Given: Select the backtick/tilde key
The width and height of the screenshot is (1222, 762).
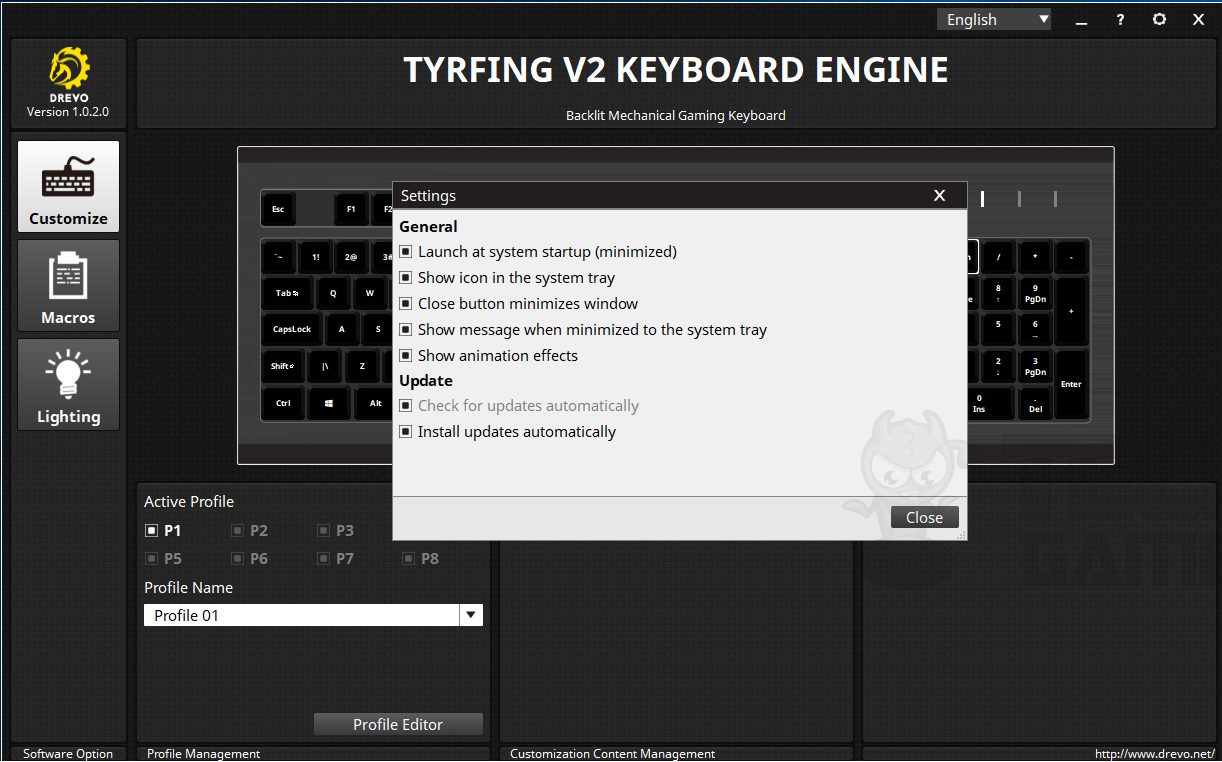Looking at the screenshot, I should [x=279, y=257].
